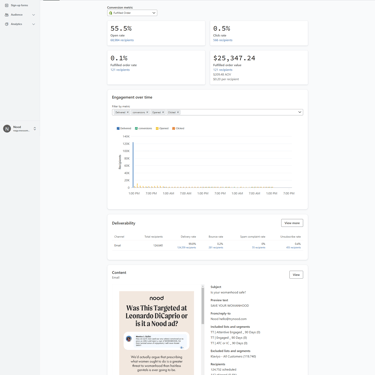Open recipients link under Delivery rate
The width and height of the screenshot is (375, 375).
click(187, 248)
